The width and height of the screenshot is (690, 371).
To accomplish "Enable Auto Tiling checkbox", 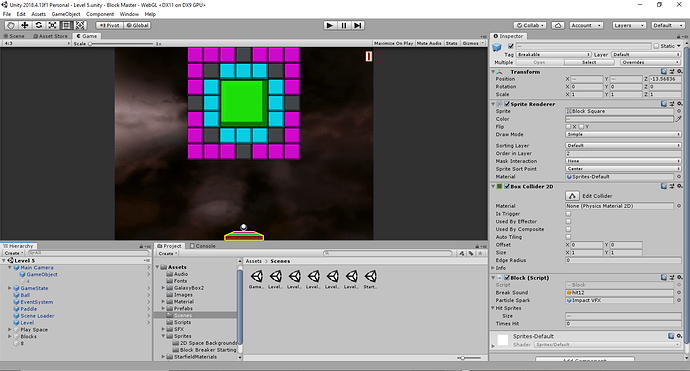I will coord(568,237).
